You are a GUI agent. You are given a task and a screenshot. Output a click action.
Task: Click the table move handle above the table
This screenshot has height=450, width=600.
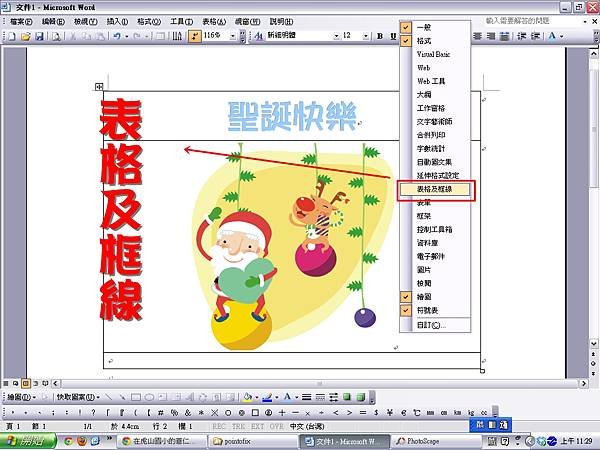(x=99, y=87)
